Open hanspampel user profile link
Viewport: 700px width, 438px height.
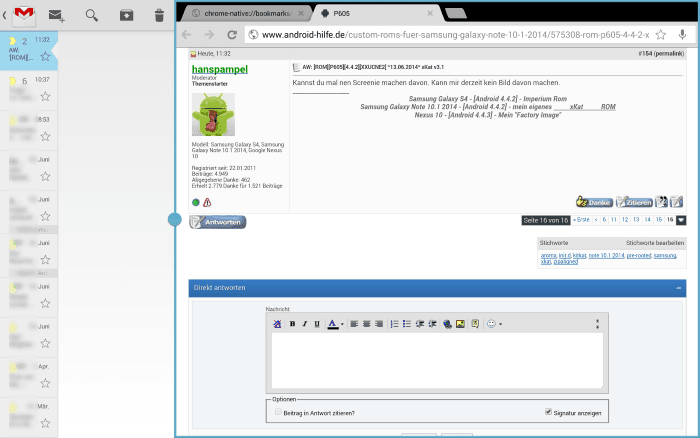(220, 69)
